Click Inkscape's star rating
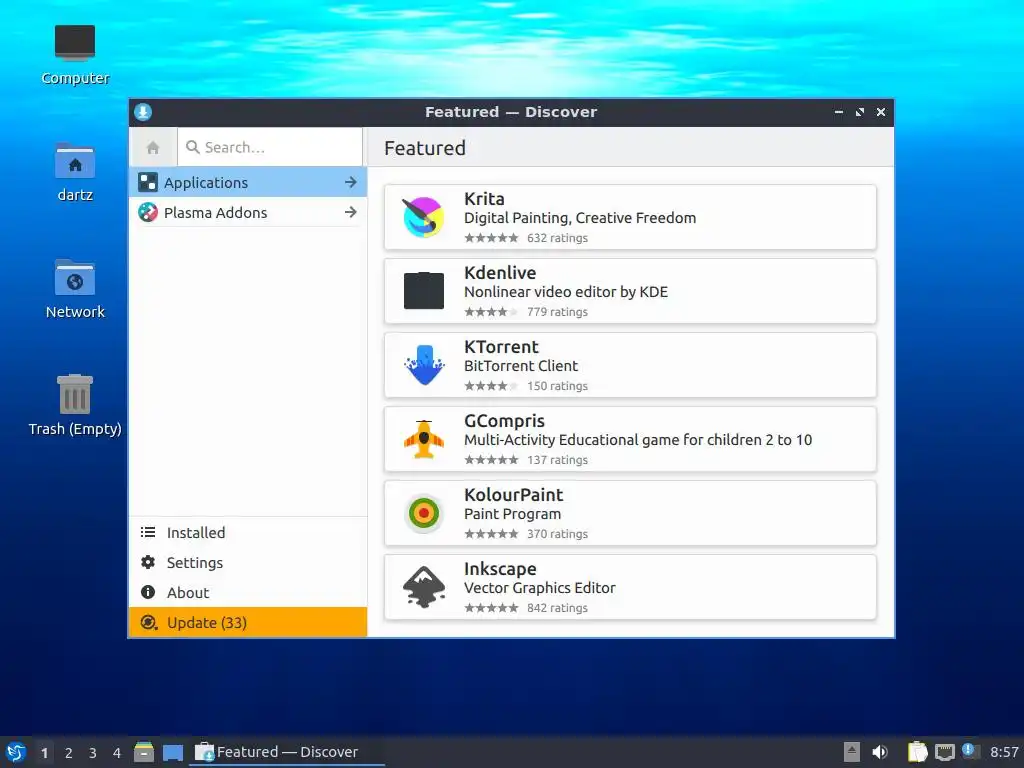Image resolution: width=1024 pixels, height=768 pixels. click(491, 607)
